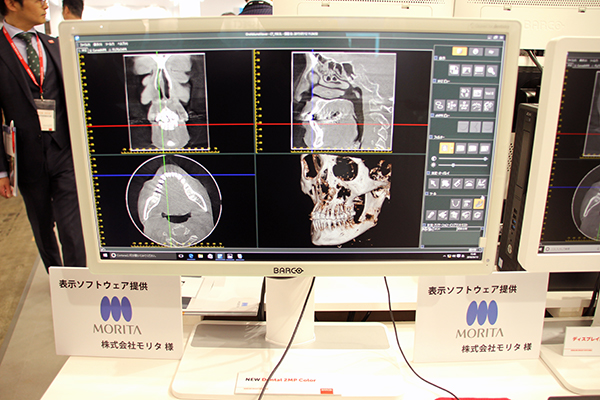Click the upper slider track in the side panel
The image size is (600, 400).
tap(461, 157)
